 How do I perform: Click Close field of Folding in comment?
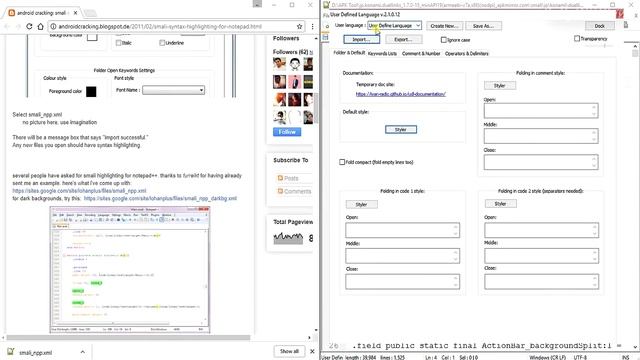click(541, 162)
